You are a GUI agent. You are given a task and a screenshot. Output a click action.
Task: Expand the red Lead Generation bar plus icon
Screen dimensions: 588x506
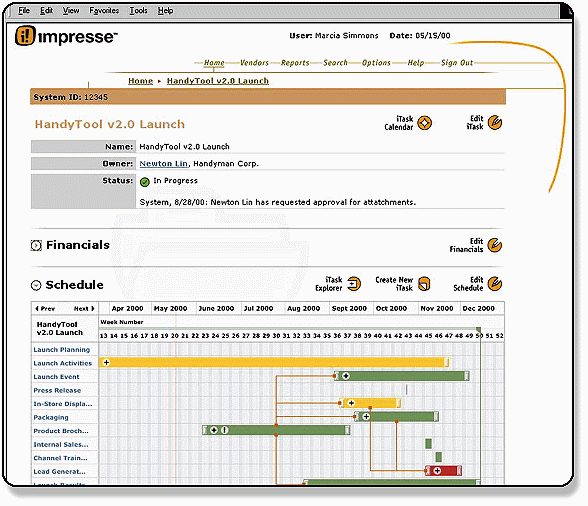click(437, 470)
